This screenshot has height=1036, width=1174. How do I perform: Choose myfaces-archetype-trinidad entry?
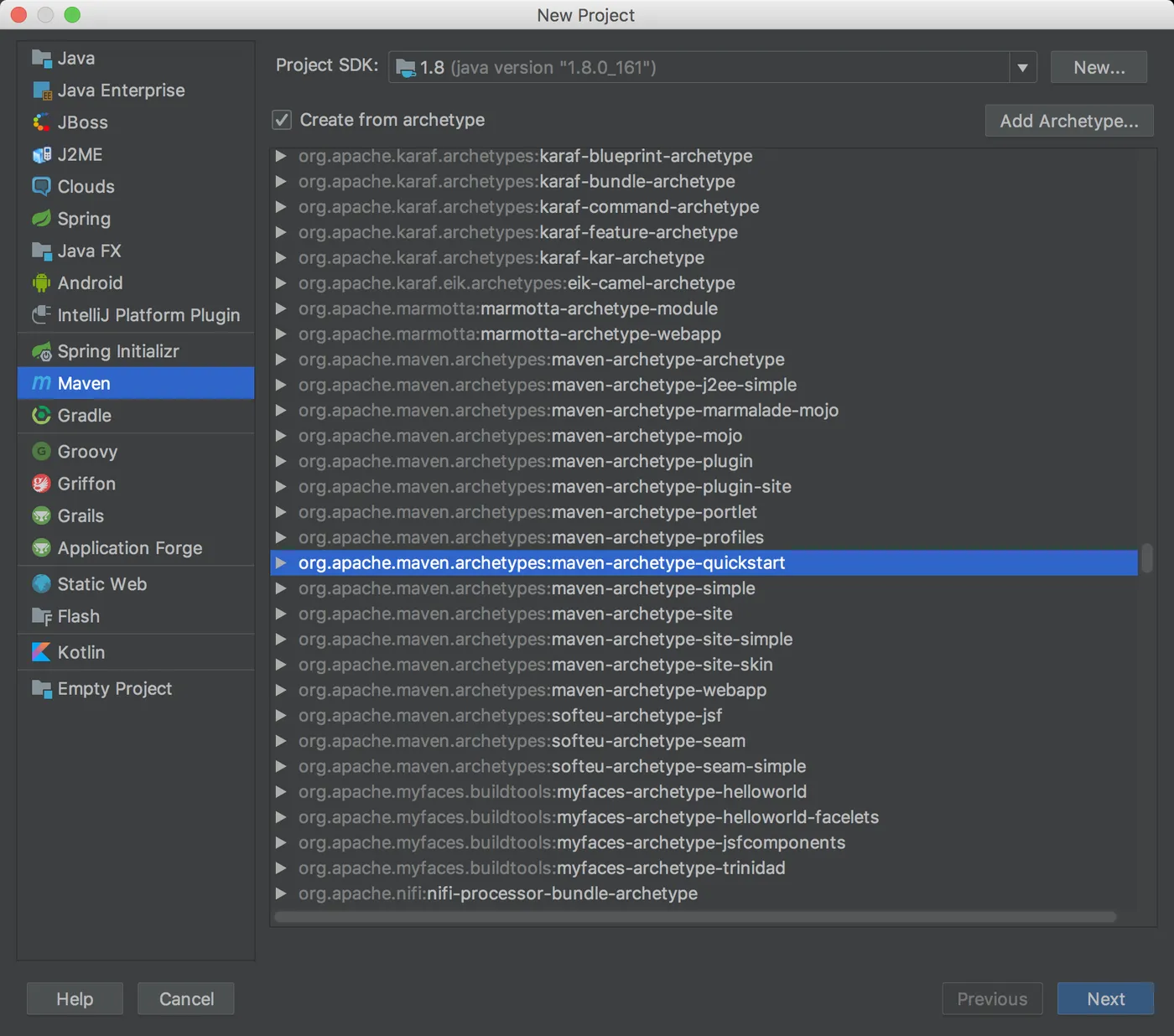pos(704,868)
